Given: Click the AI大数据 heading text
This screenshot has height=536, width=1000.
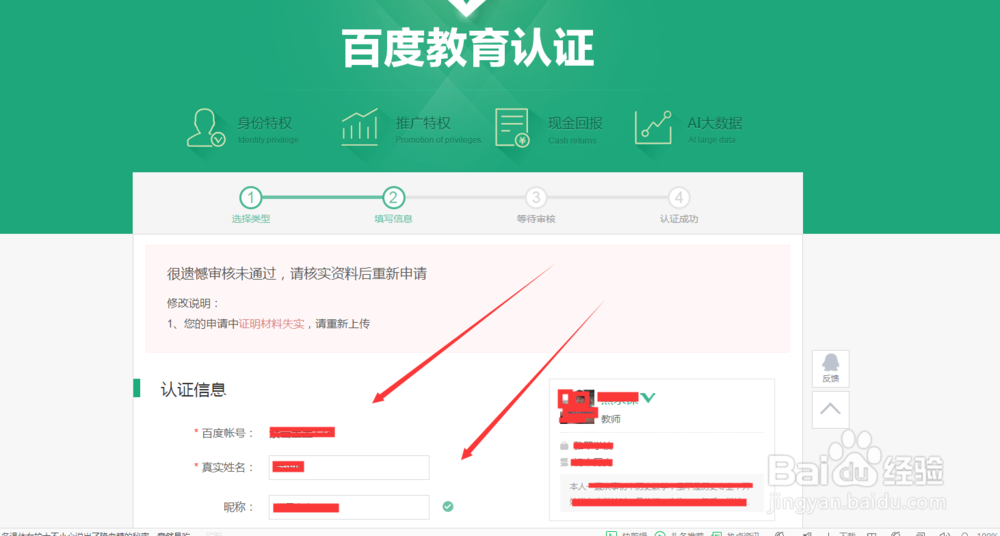Looking at the screenshot, I should pos(715,123).
